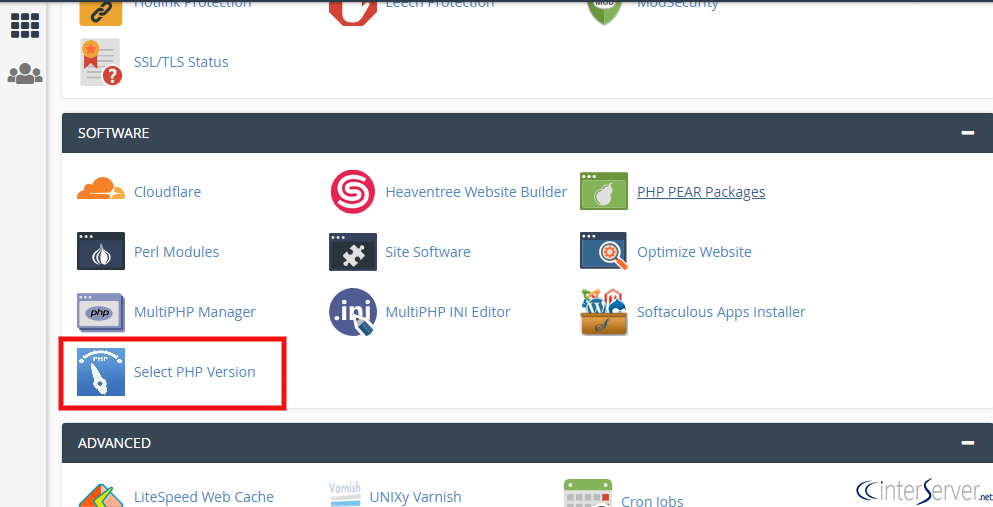The image size is (993, 507).
Task: Click the MultiPHP Manager php icon
Action: pos(101,312)
